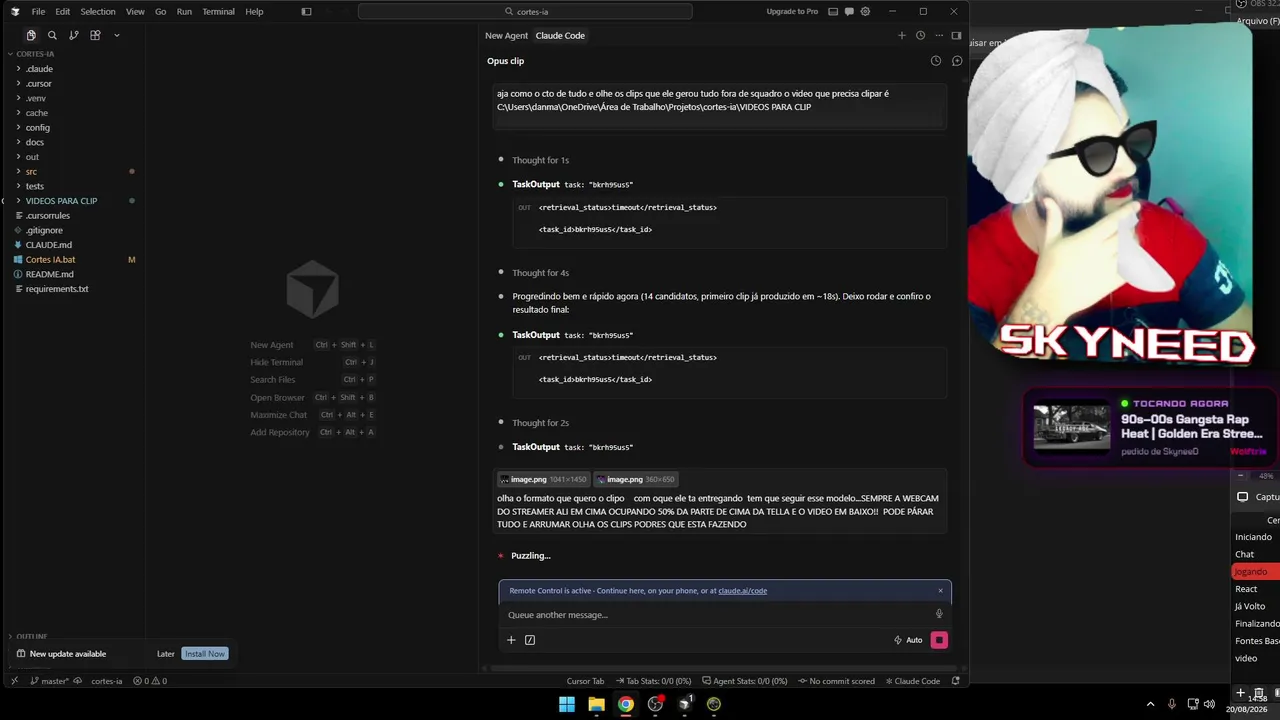Click Upgrade to Pro
The width and height of the screenshot is (1280, 720).
pos(792,12)
